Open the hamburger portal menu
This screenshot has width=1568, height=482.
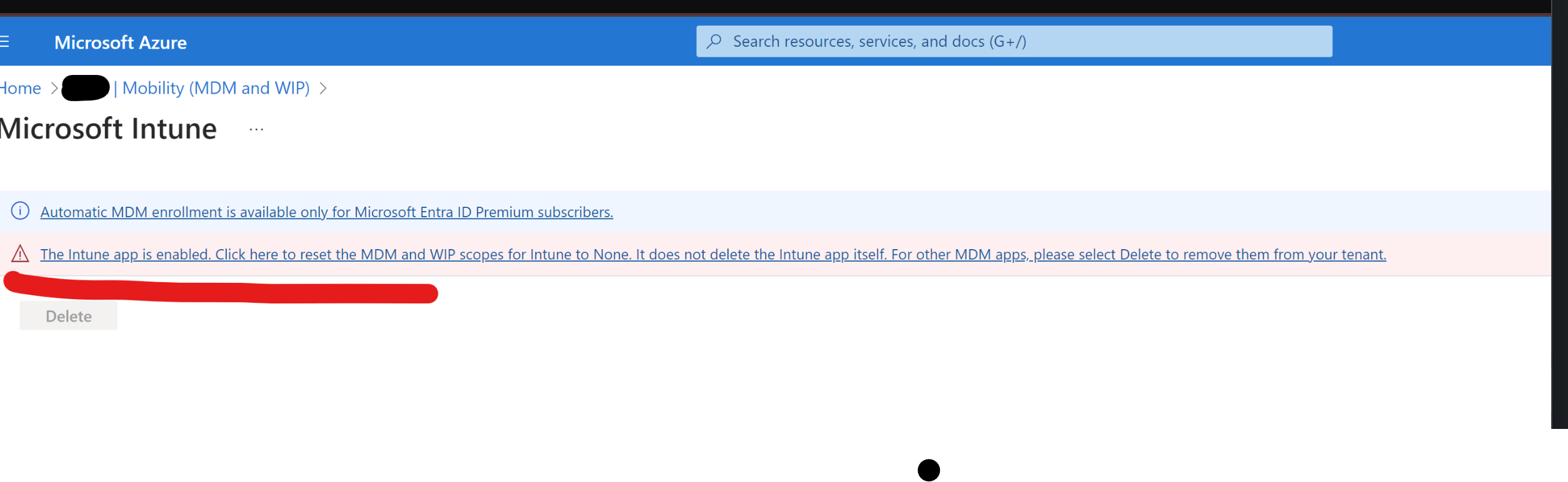click(4, 42)
